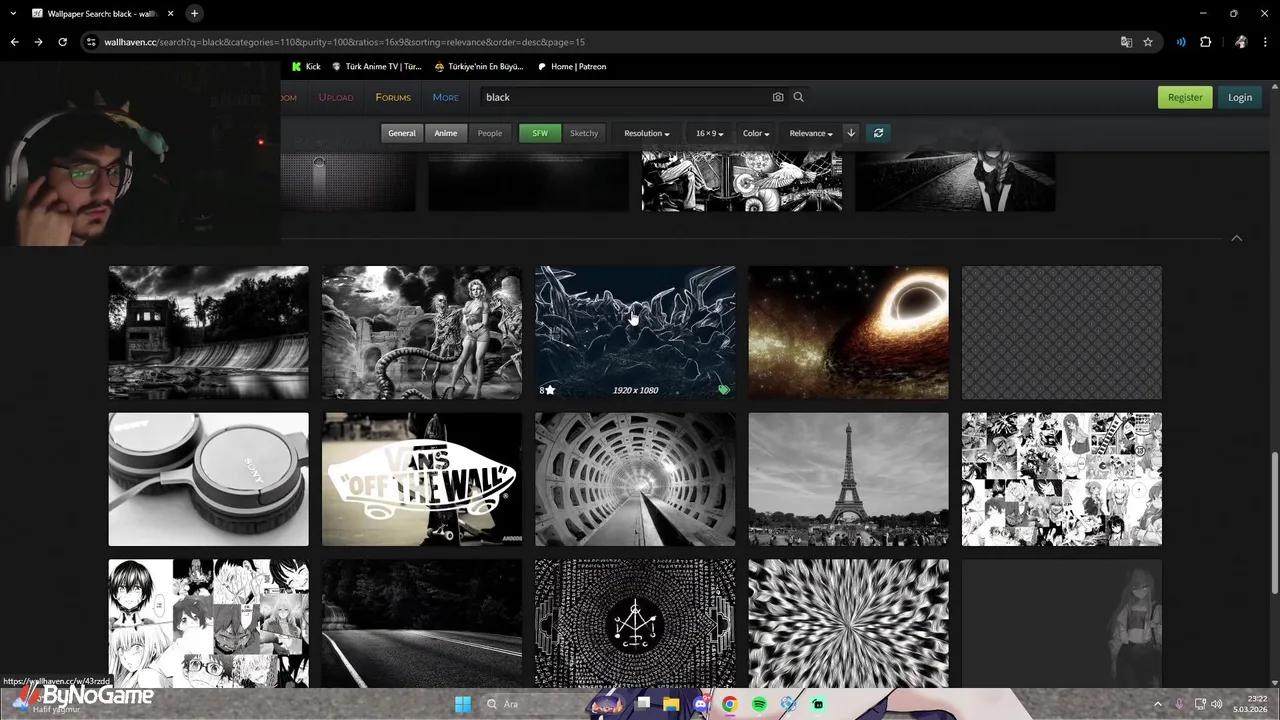This screenshot has width=1280, height=720.
Task: Open the Forums menu item
Action: tap(393, 97)
